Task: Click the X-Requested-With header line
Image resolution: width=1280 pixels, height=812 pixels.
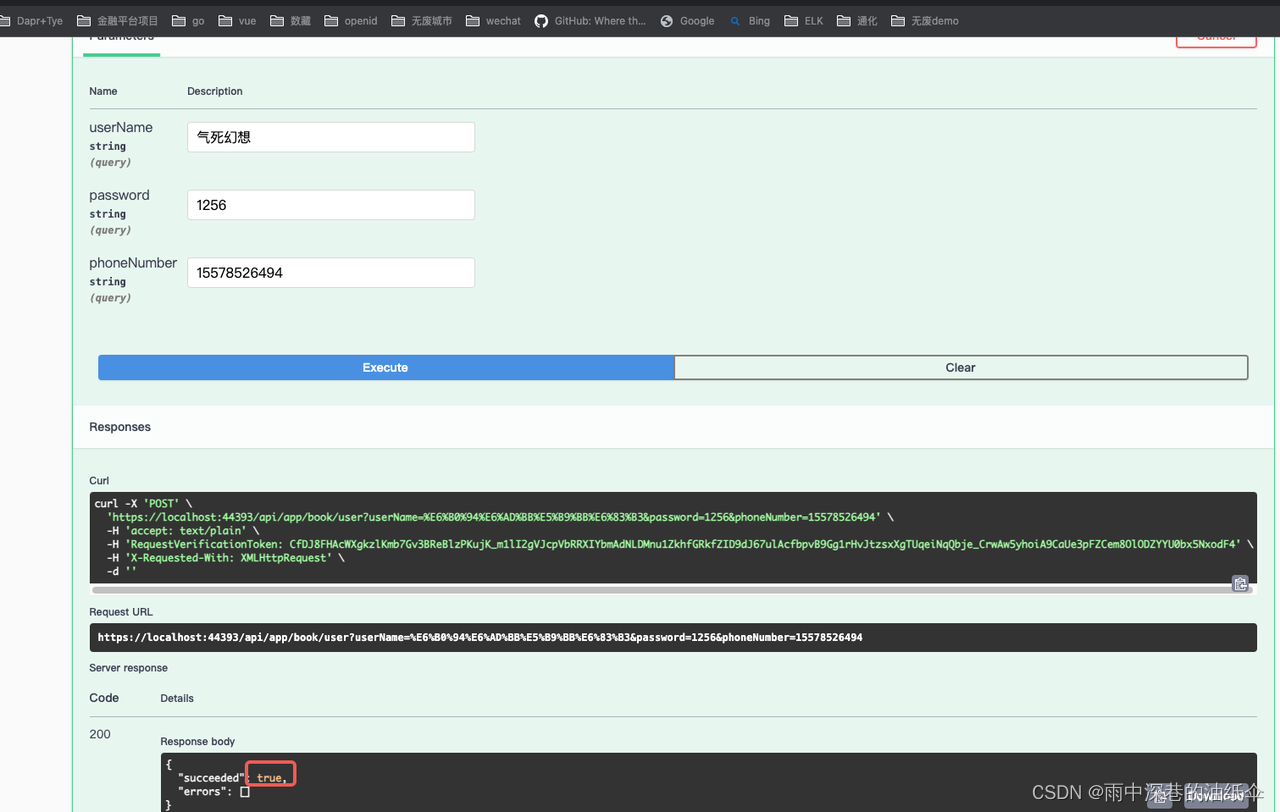Action: (224, 558)
